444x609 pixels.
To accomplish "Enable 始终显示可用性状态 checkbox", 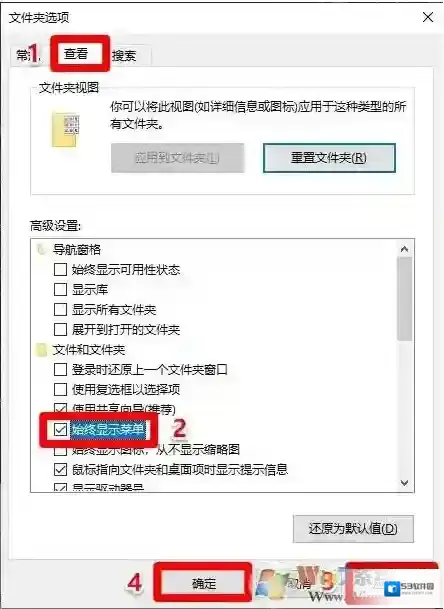I will 60,269.
